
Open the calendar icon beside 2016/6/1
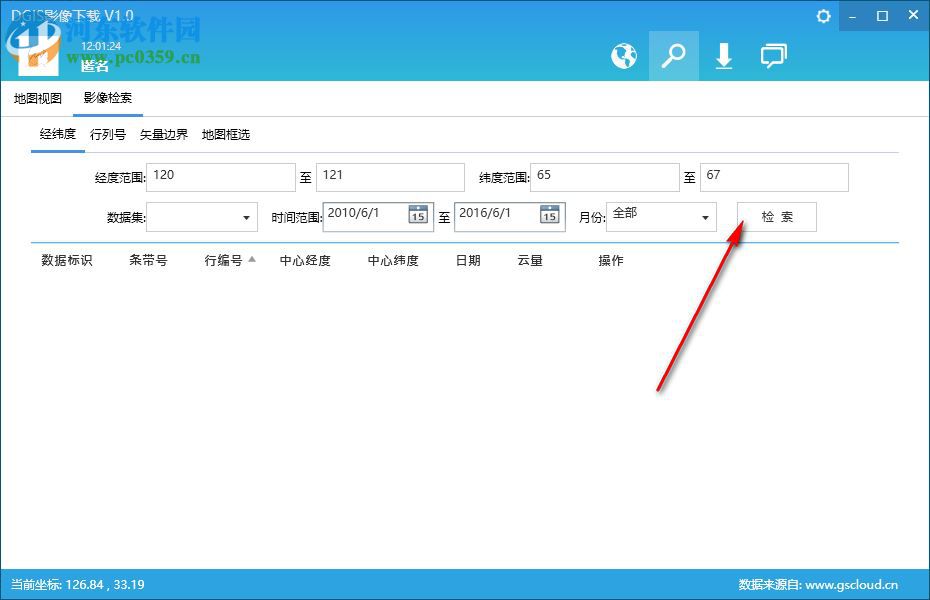tap(548, 215)
